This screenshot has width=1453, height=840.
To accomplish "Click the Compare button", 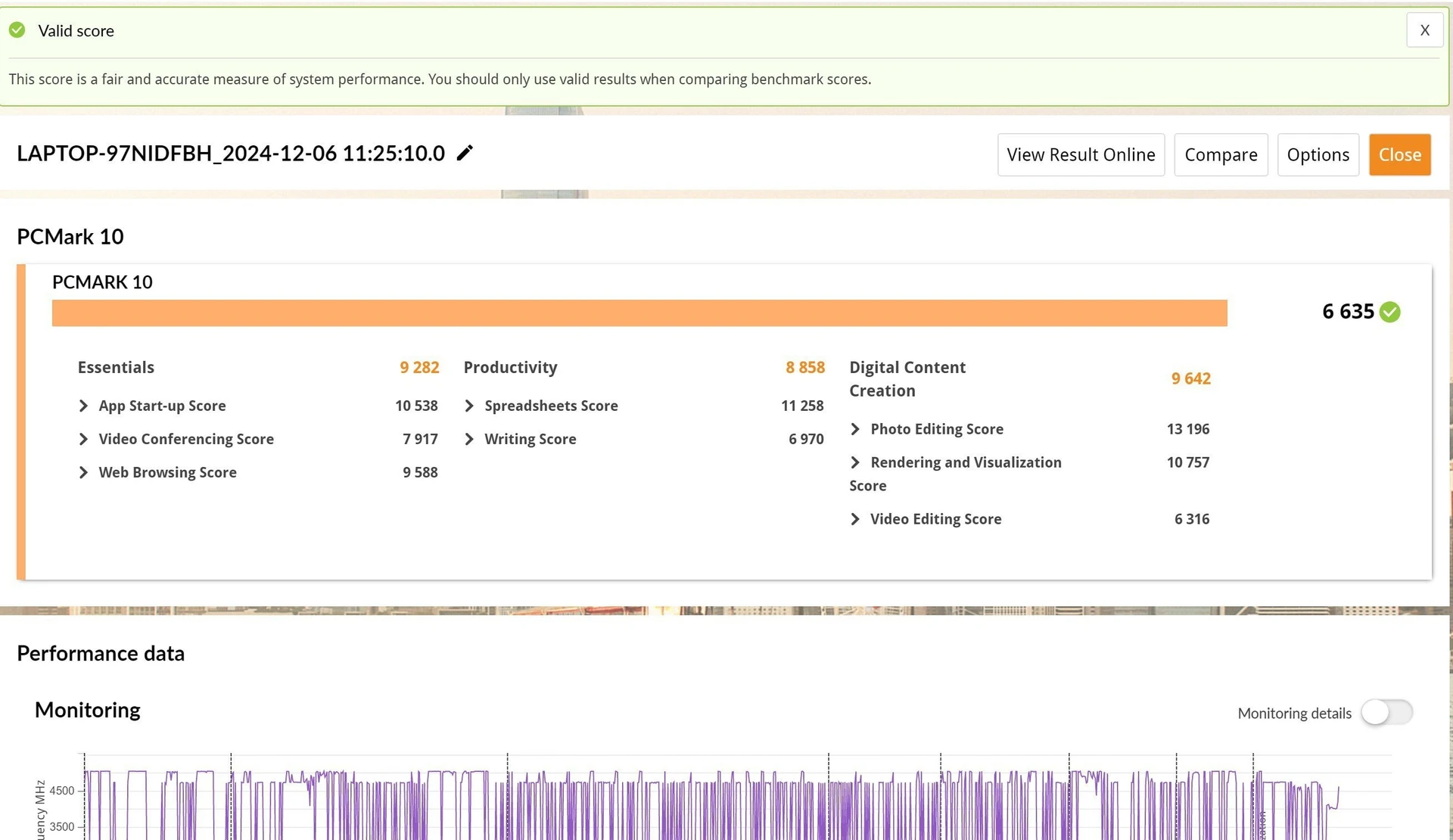I will point(1221,154).
